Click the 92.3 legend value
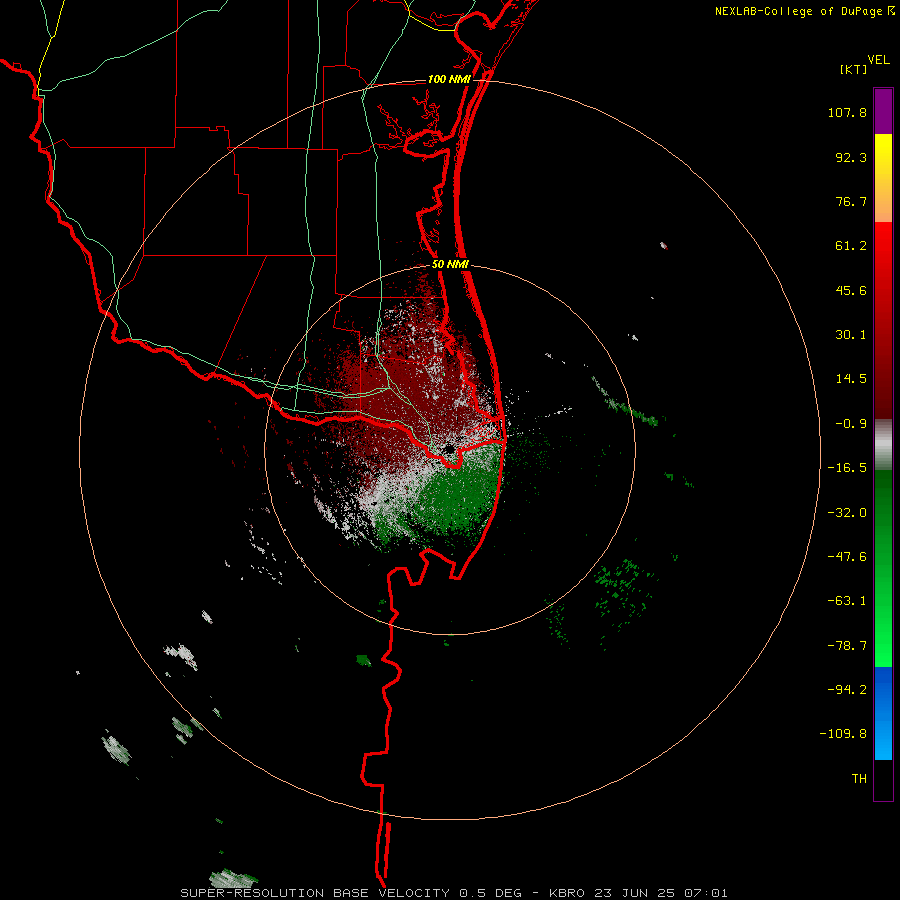Screen dimensions: 900x900 coord(851,157)
